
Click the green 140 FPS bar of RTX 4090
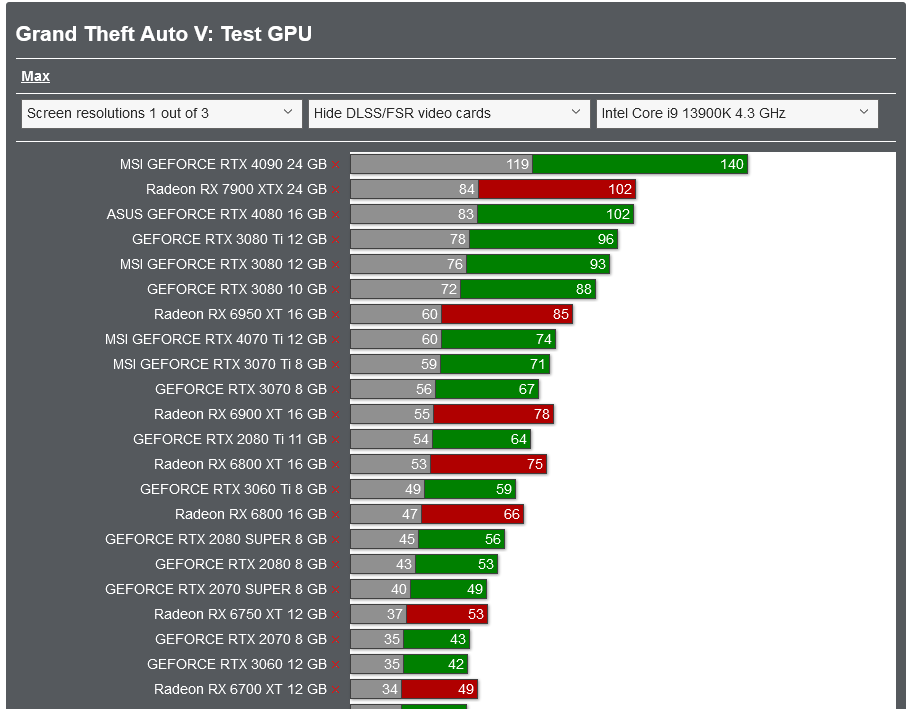point(640,164)
